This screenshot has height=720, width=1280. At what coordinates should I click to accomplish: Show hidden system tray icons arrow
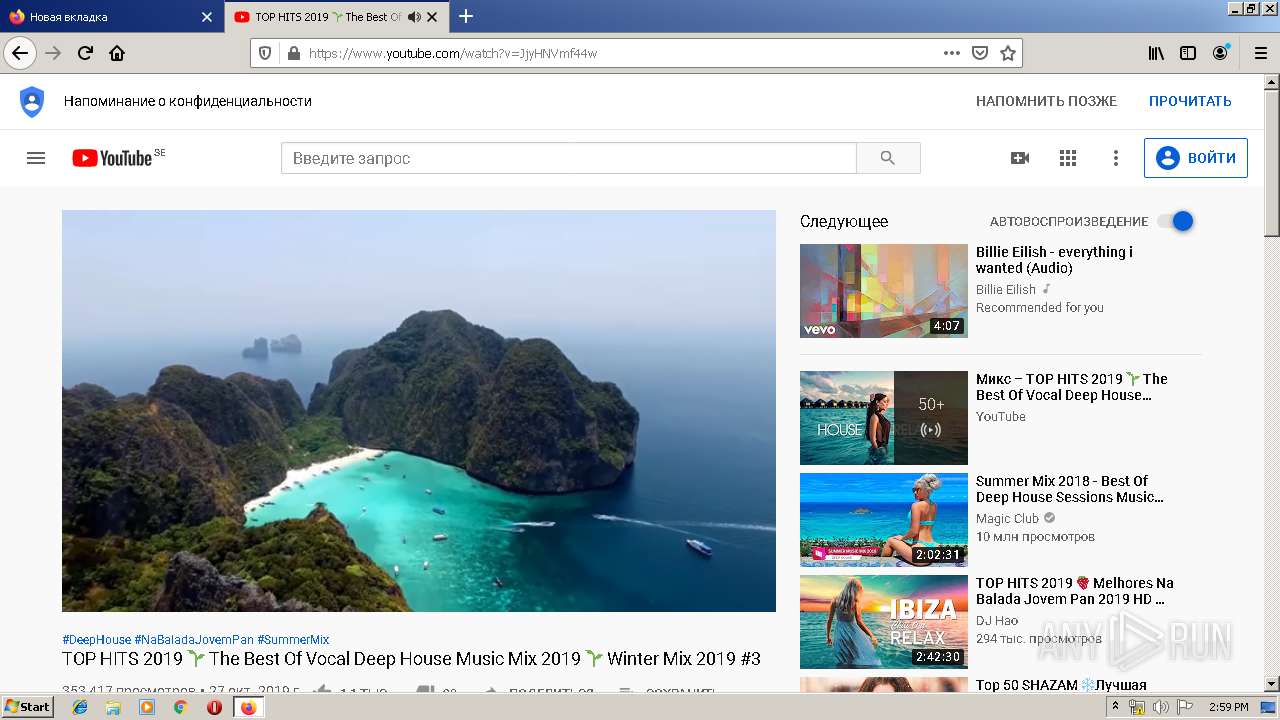1115,707
